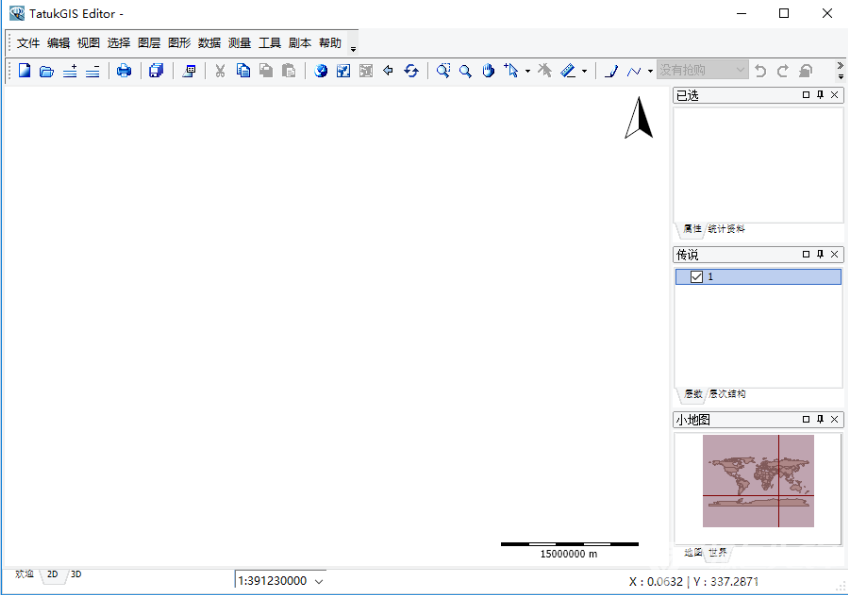This screenshot has height=595, width=848.
Task: Open the 视图 menu
Action: pyautogui.click(x=89, y=43)
